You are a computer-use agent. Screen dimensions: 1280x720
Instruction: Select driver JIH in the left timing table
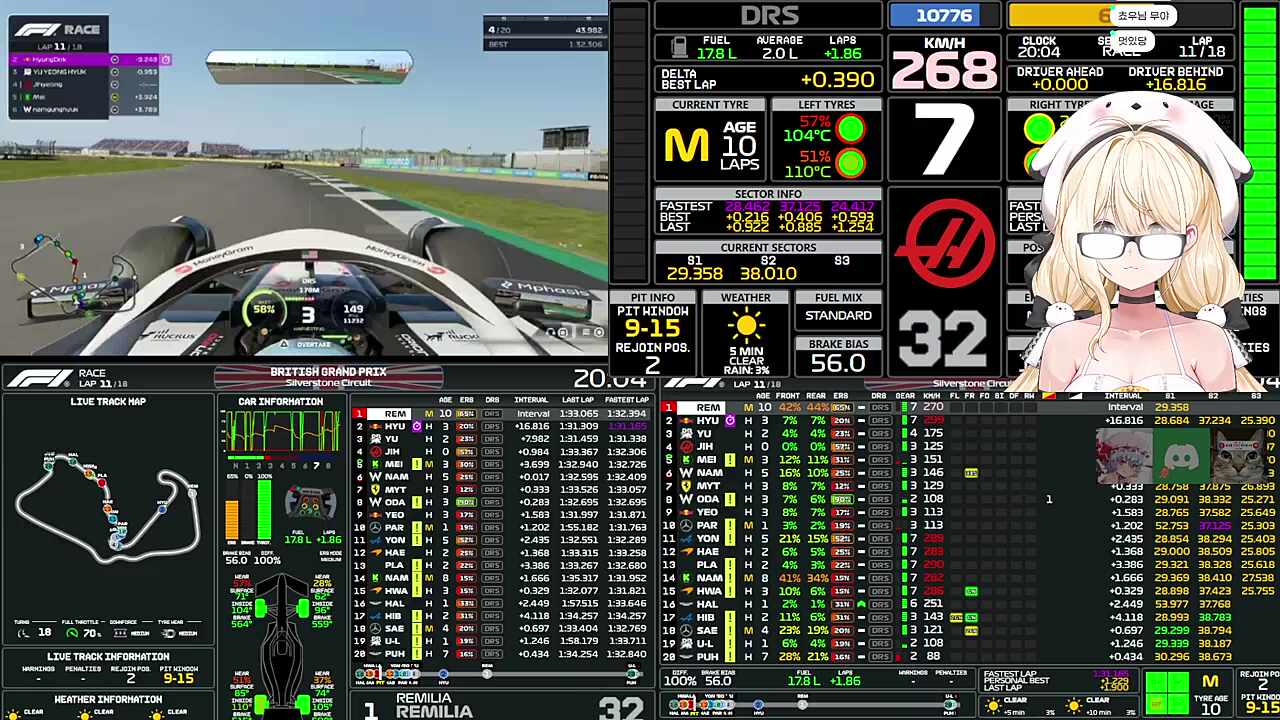point(392,452)
